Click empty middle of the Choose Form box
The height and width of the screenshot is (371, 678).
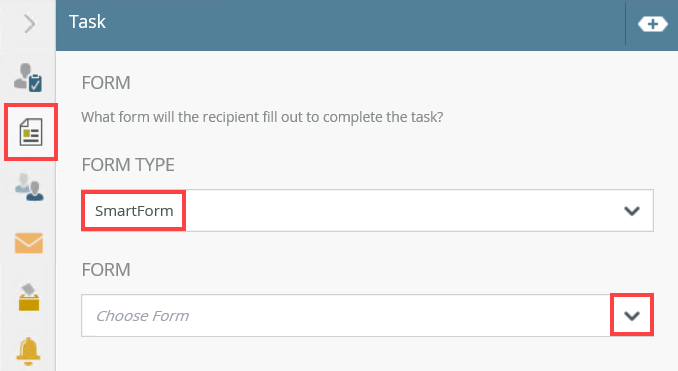click(x=398, y=316)
